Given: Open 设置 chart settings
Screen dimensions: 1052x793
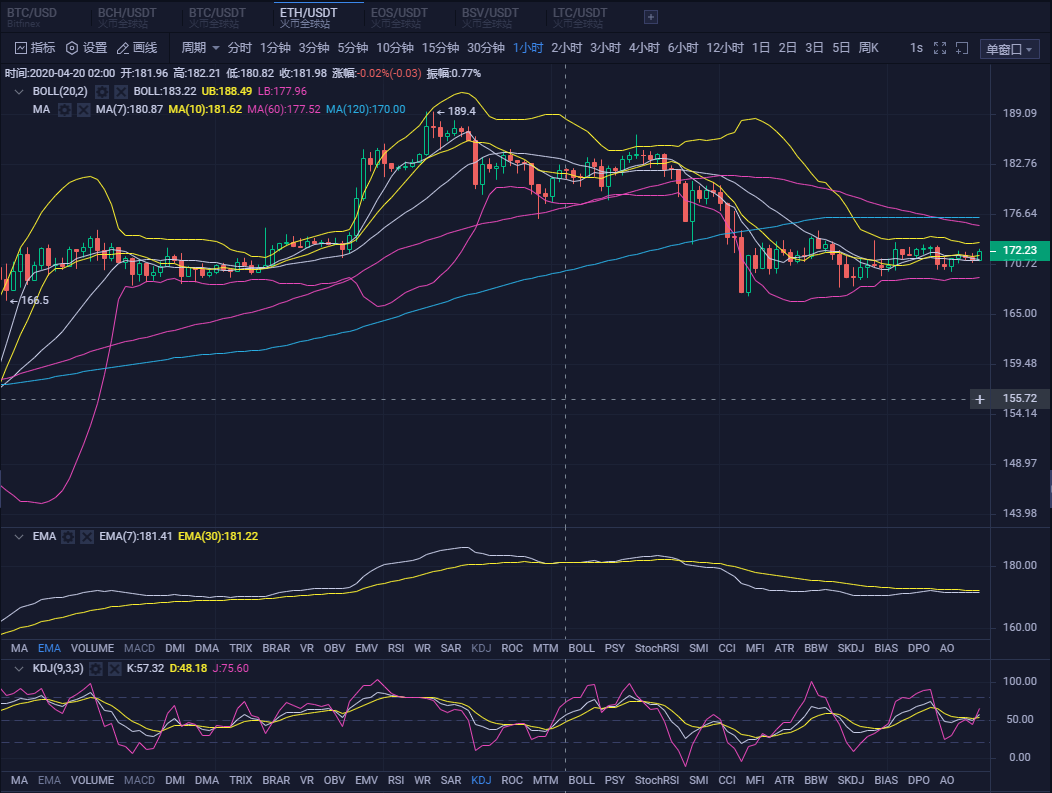Looking at the screenshot, I should tap(72, 48).
